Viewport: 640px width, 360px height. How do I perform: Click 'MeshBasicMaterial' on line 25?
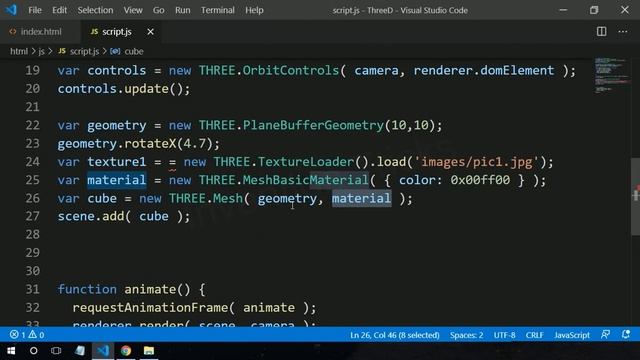pyautogui.click(x=306, y=180)
